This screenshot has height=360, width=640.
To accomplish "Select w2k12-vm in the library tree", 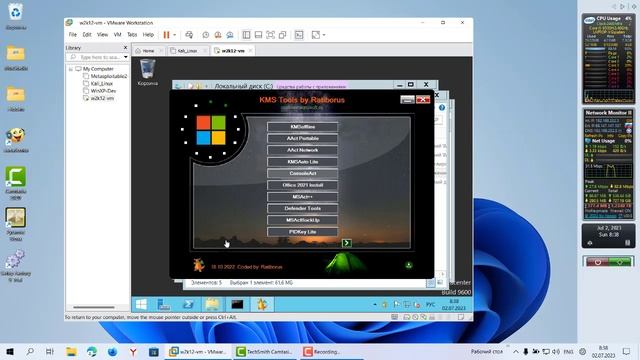I will pos(98,98).
